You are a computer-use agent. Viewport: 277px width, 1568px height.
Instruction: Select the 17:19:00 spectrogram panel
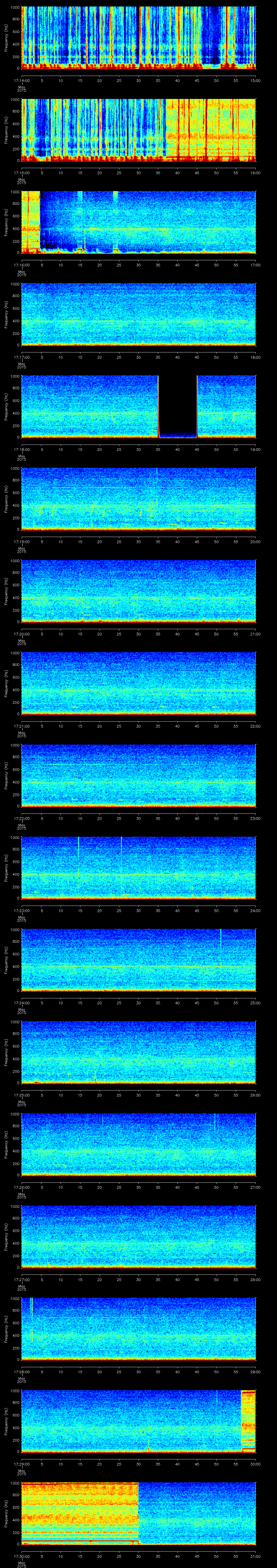pyautogui.click(x=138, y=499)
